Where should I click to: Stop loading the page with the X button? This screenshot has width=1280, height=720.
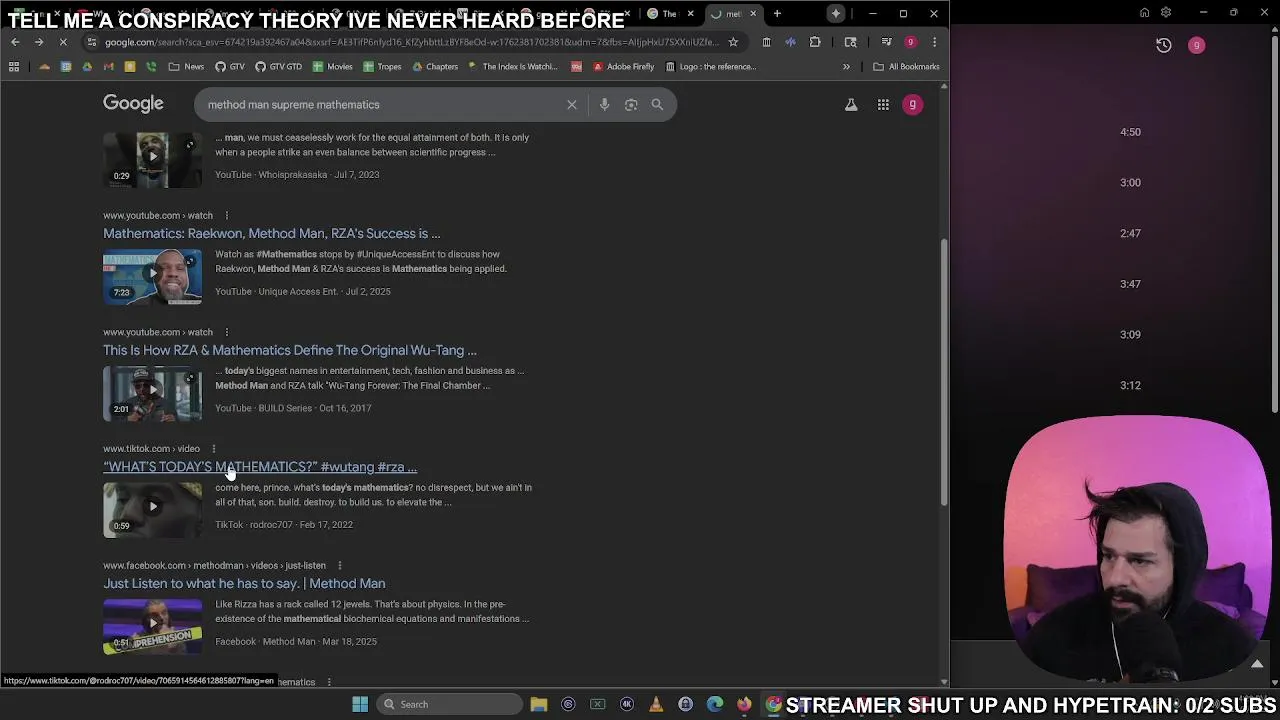tap(62, 42)
